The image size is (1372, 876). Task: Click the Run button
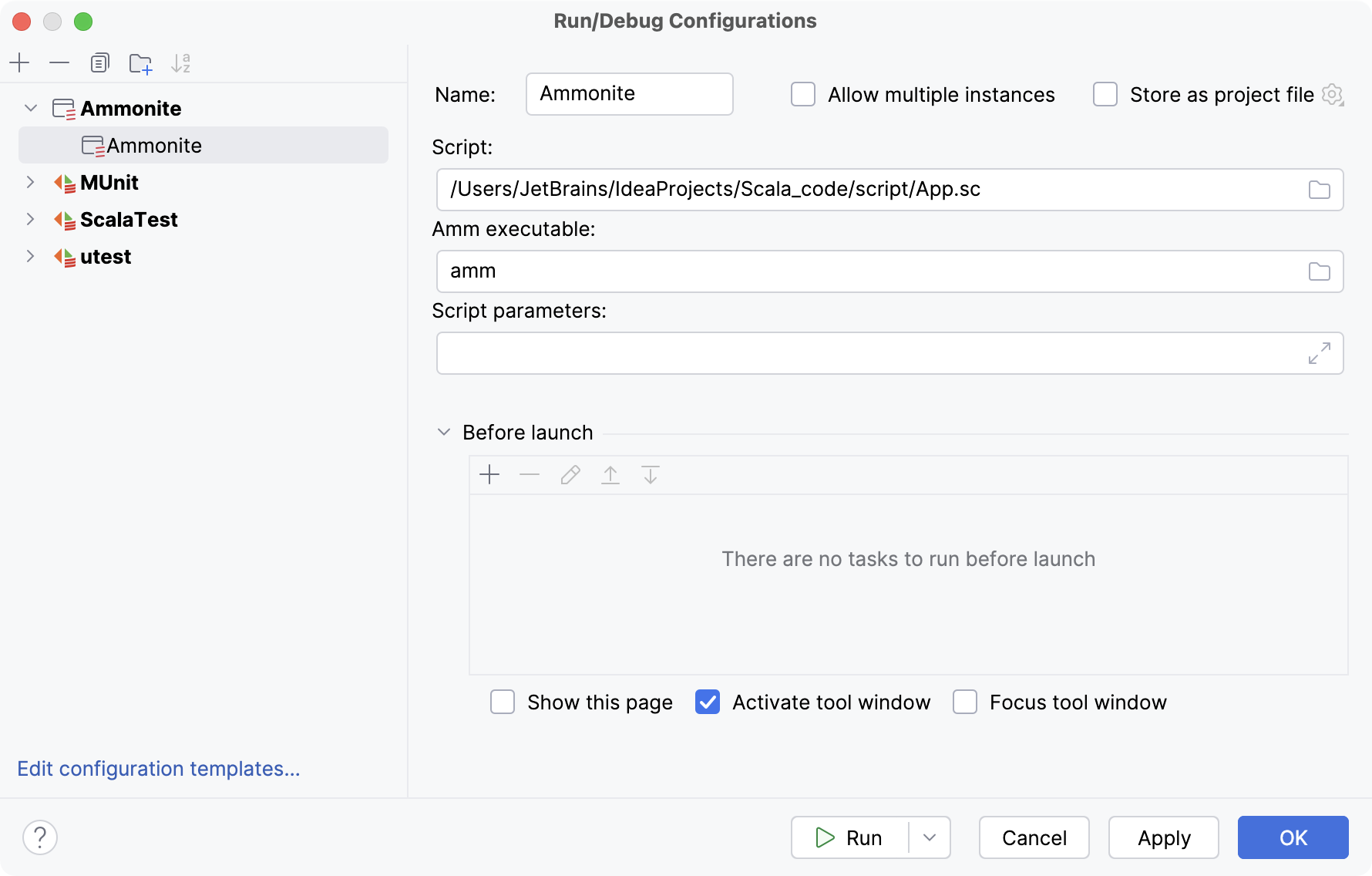pyautogui.click(x=849, y=837)
